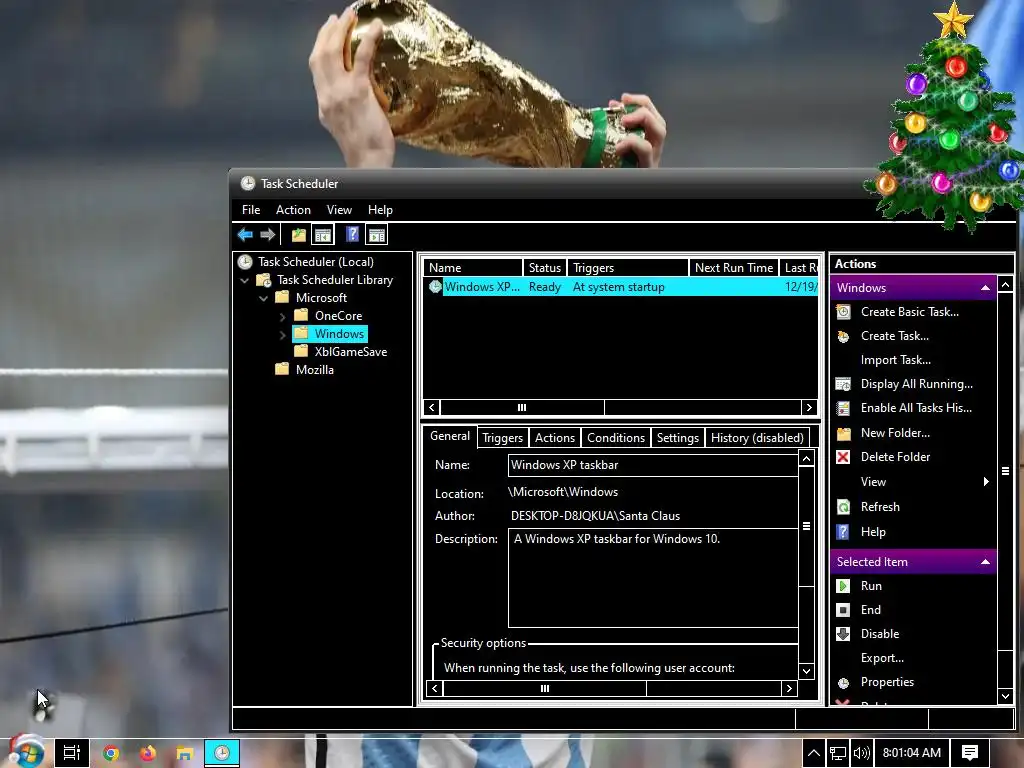Switch to the Actions tab
Screen dimensions: 1024x768
point(554,438)
